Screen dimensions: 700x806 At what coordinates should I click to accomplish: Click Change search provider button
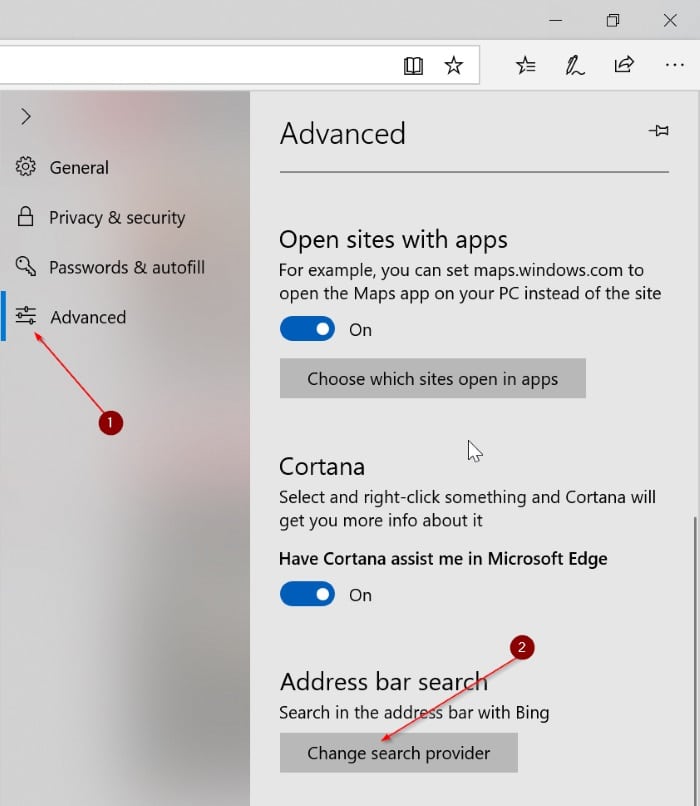[398, 753]
